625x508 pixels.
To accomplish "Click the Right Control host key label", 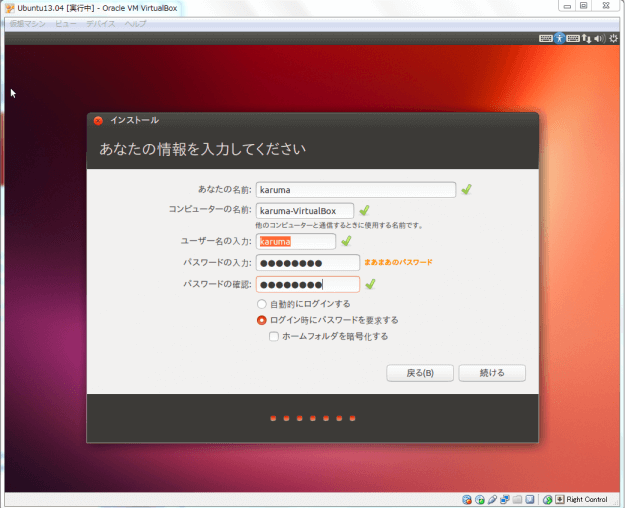I will pos(587,499).
